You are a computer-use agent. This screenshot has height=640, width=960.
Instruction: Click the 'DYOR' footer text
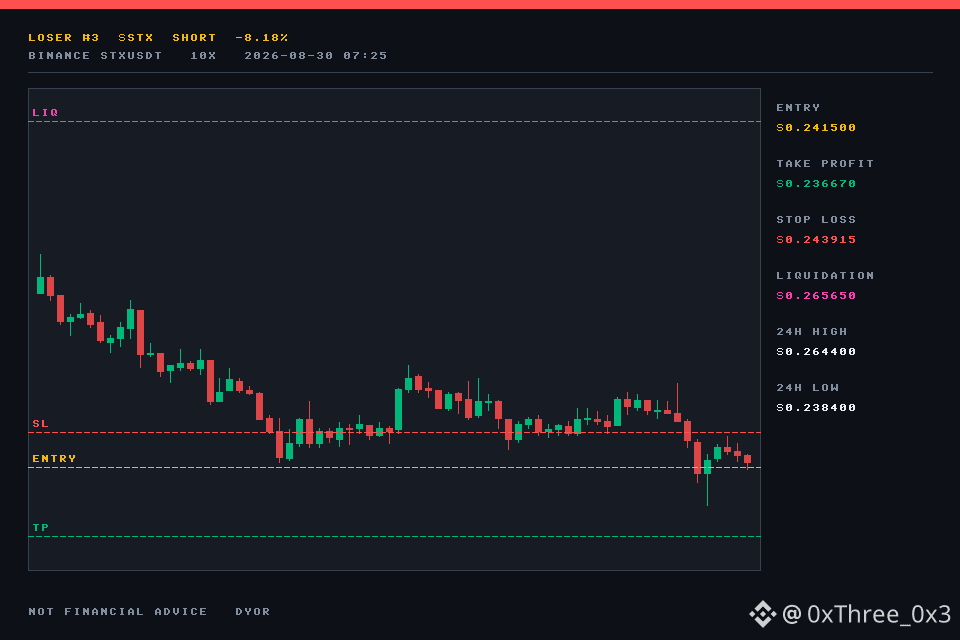(x=253, y=612)
